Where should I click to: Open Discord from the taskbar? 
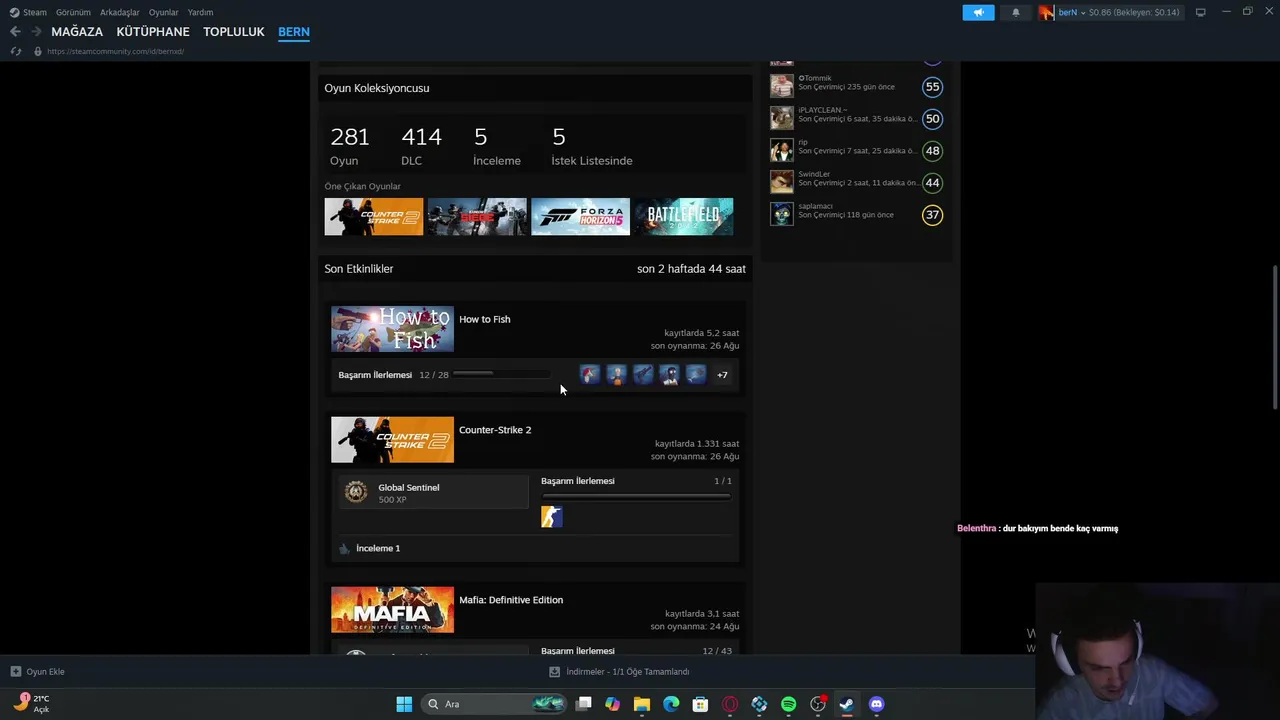[877, 704]
